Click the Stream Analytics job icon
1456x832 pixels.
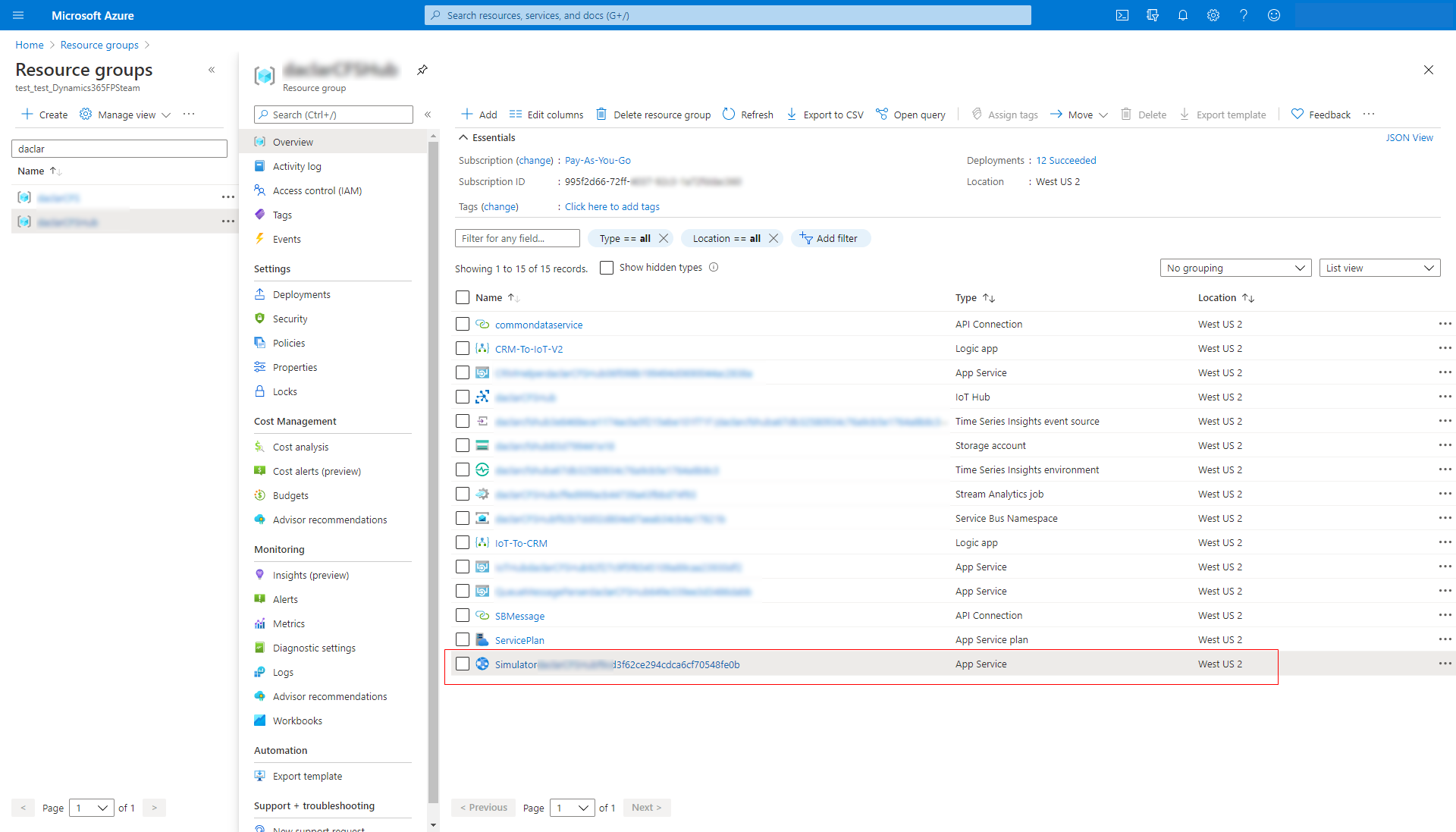tap(482, 494)
